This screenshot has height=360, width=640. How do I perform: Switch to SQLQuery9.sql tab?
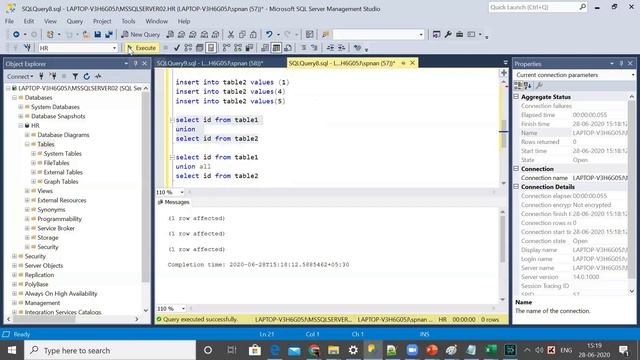coord(210,63)
